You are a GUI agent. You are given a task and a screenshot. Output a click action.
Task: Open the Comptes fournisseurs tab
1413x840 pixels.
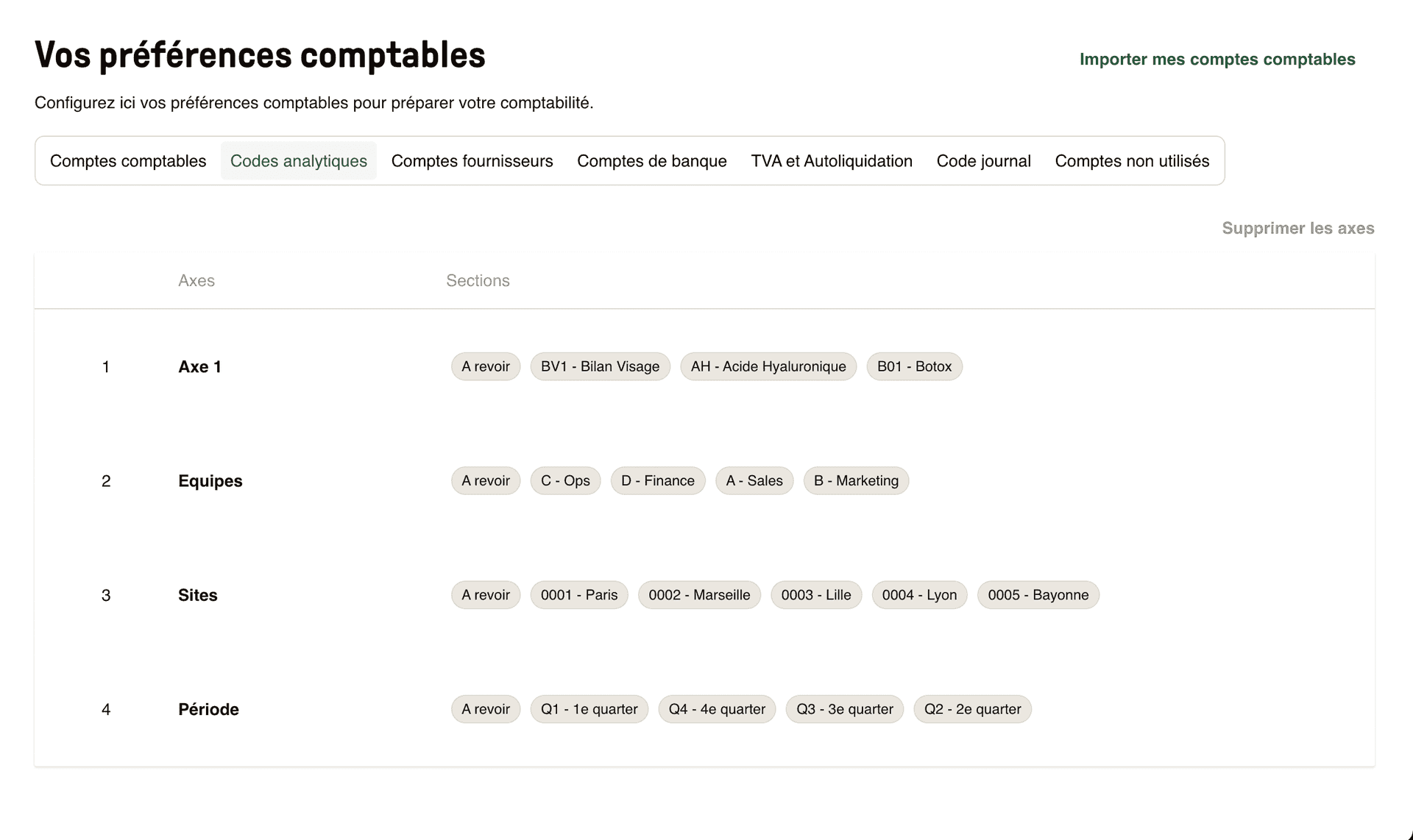472,160
